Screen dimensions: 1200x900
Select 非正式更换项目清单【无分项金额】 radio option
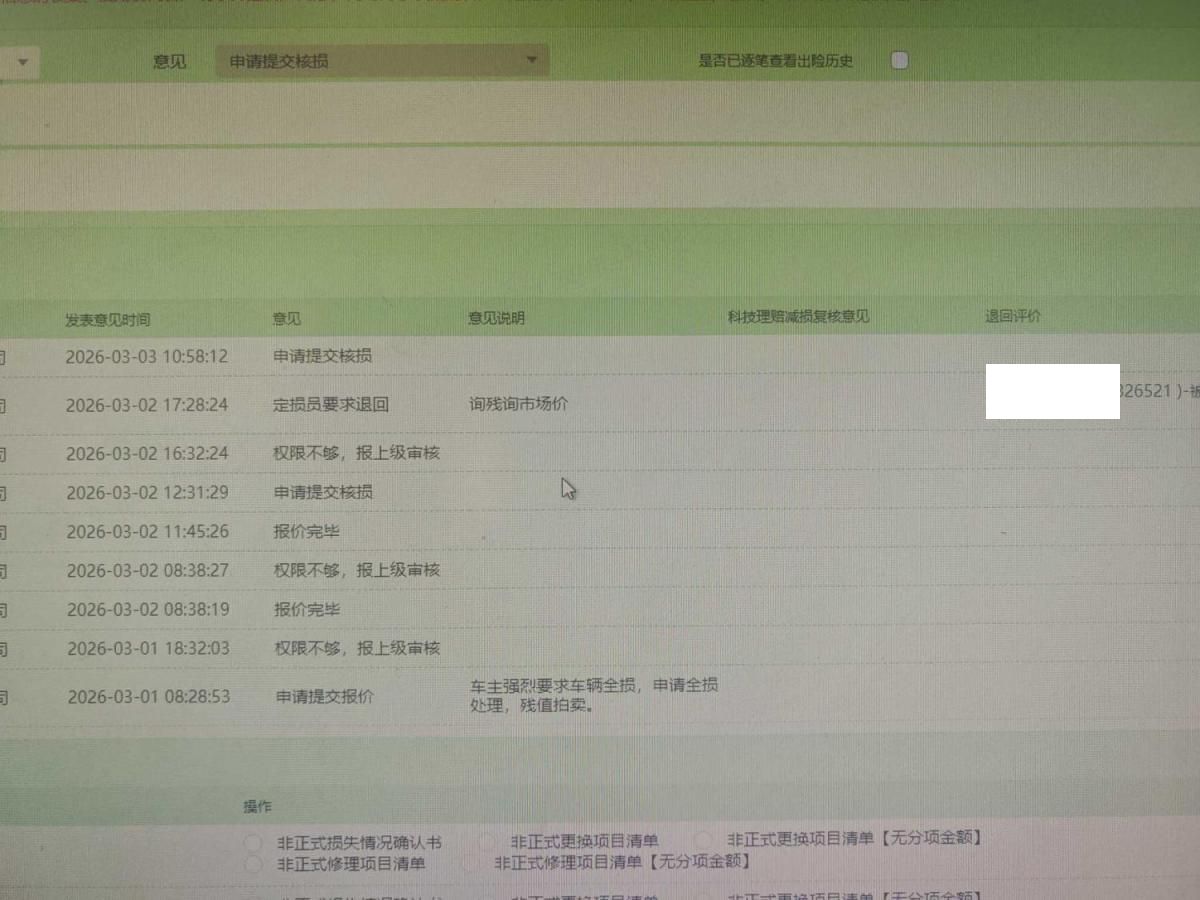[704, 839]
